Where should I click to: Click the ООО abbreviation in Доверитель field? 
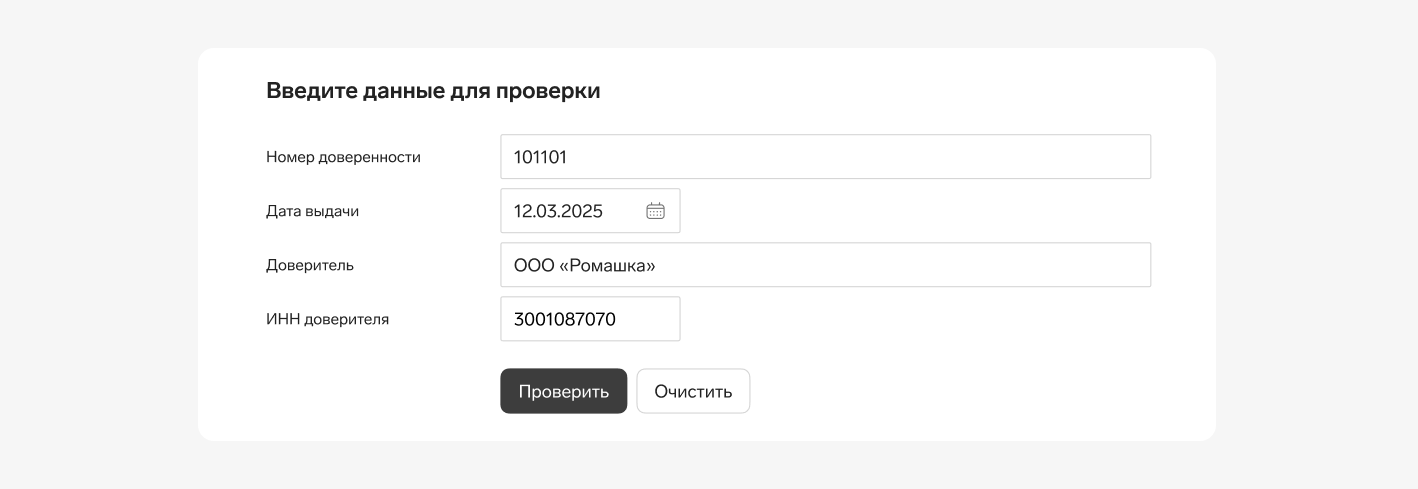(533, 265)
